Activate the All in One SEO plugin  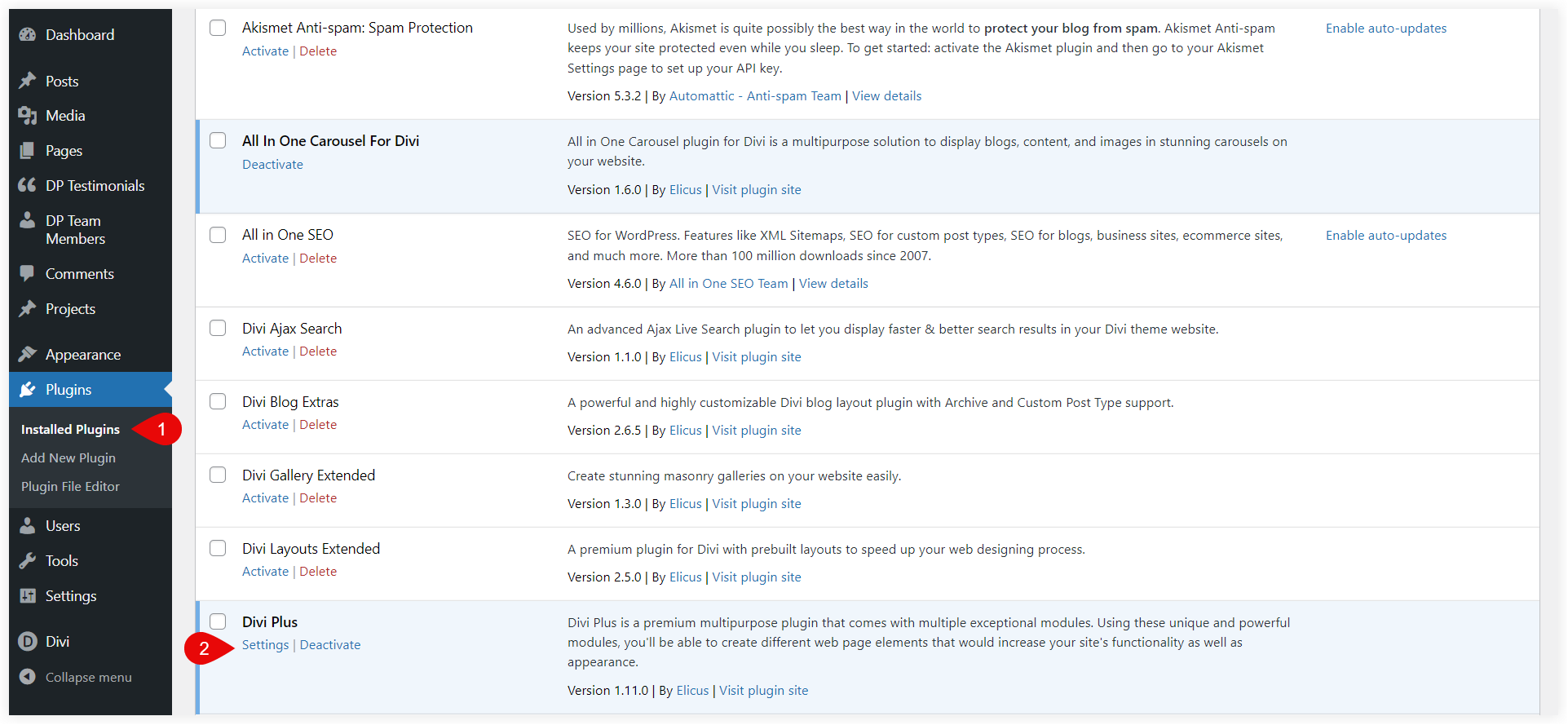[x=265, y=258]
